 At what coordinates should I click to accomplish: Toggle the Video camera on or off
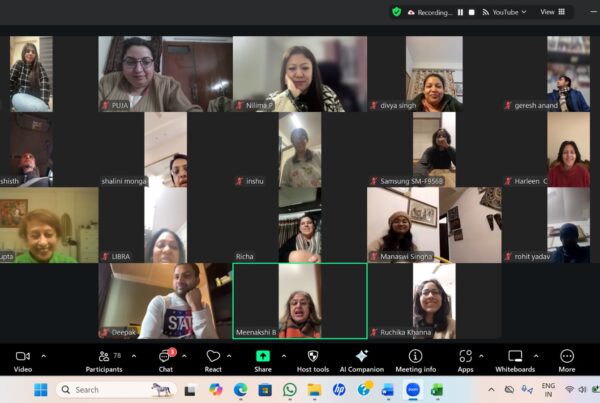[x=23, y=357]
